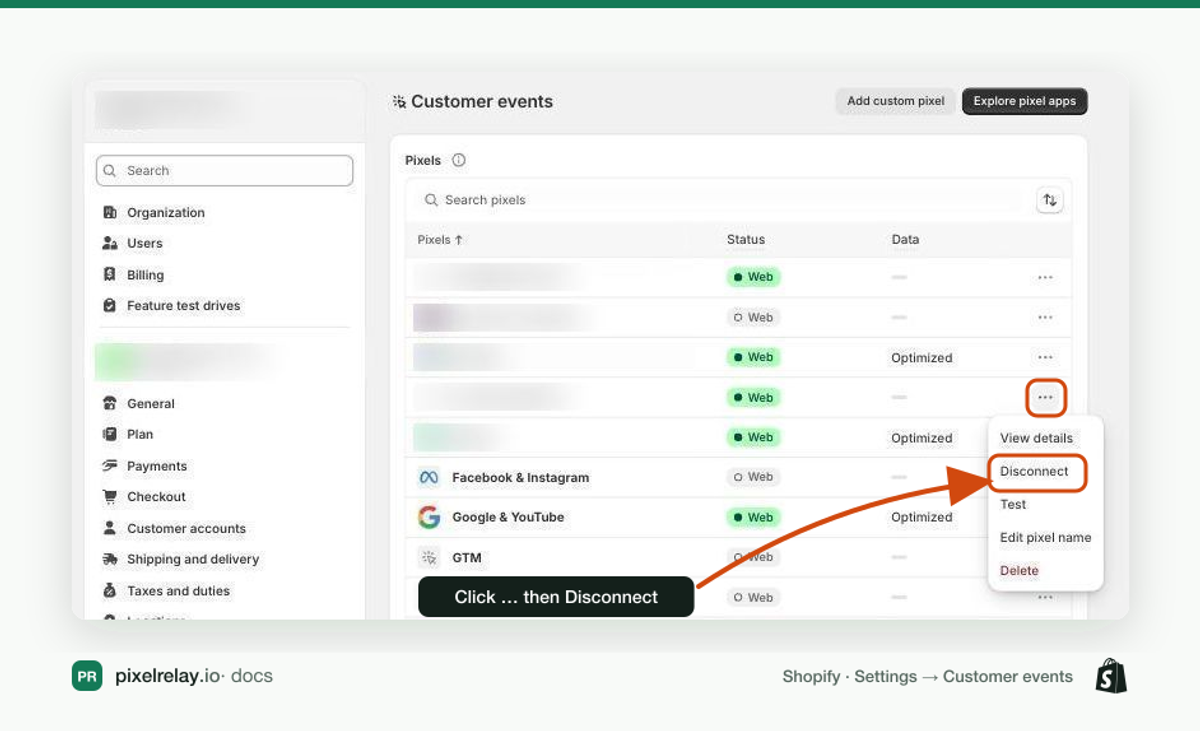The height and width of the screenshot is (731, 1200).
Task: Click Web status in Facebook & Instagram row
Action: pyautogui.click(x=753, y=477)
